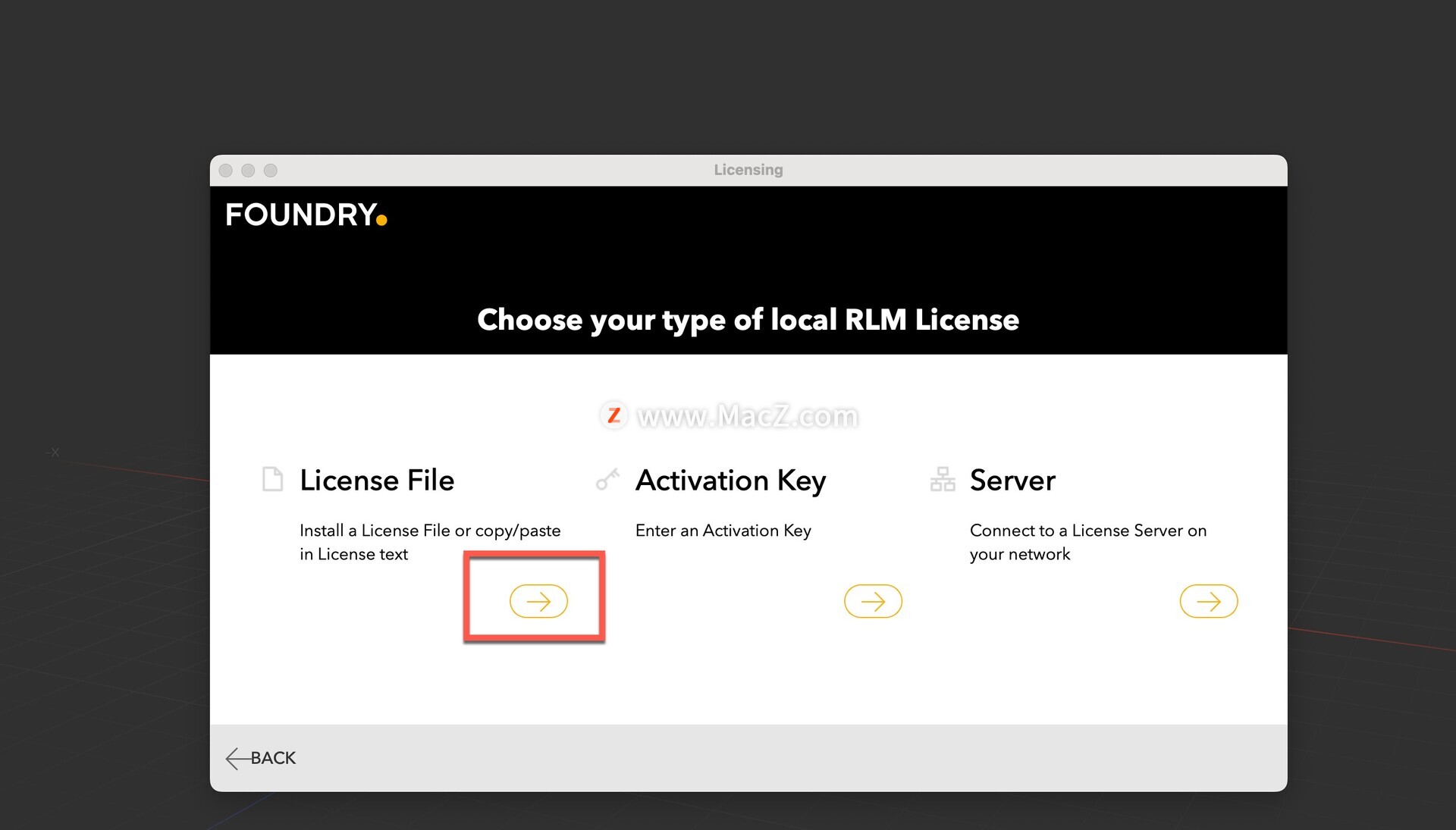Select the License File heading
Viewport: 1456px width, 830px height.
(x=377, y=481)
